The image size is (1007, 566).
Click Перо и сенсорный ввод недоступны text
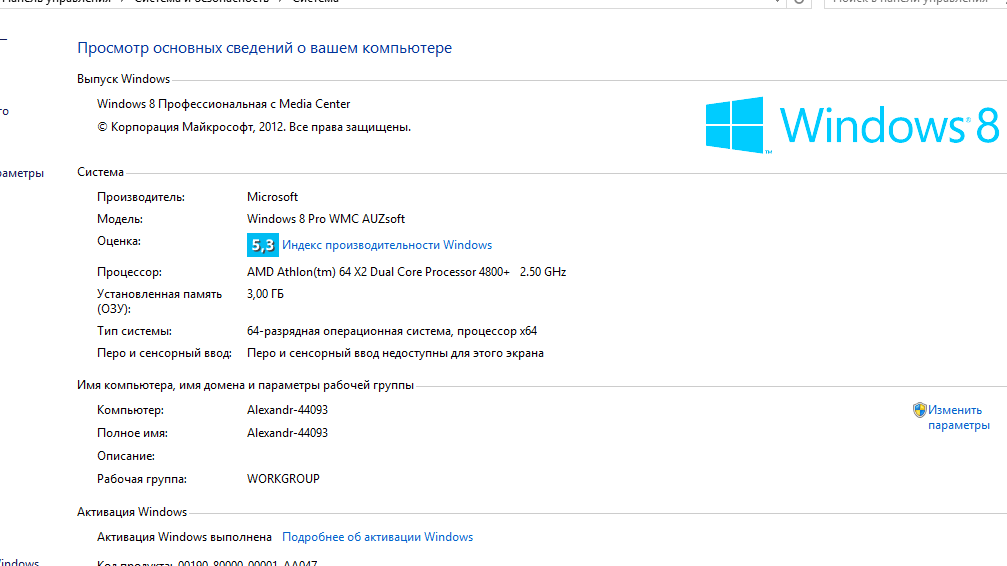point(395,353)
